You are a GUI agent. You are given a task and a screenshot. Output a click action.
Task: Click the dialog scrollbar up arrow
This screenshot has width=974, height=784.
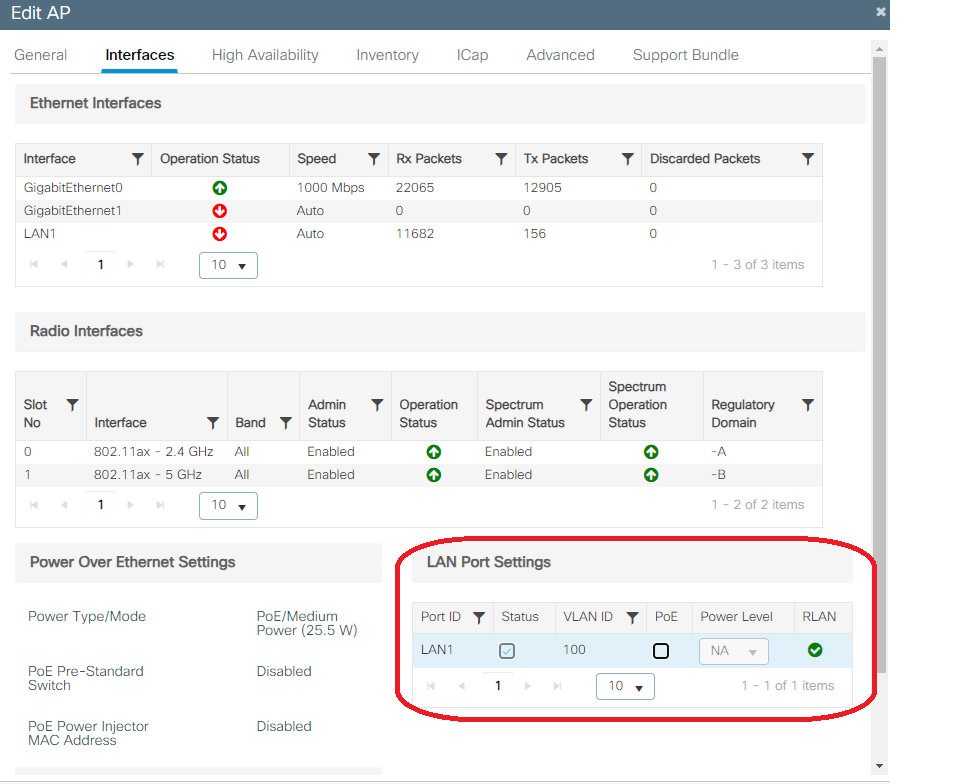click(879, 48)
